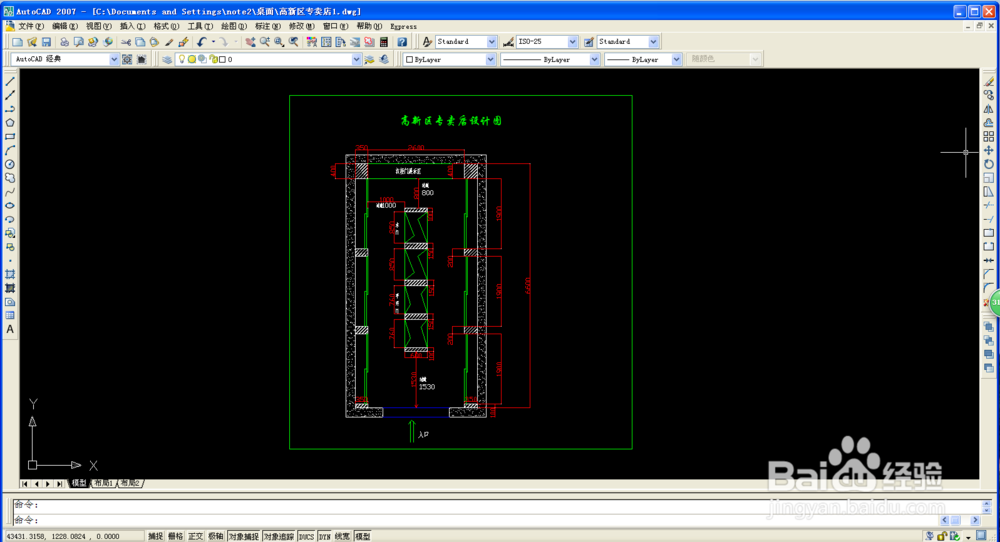Screen dimensions: 1000x542
Task: Click the Dimension Style icon before ISO-25
Action: (508, 42)
